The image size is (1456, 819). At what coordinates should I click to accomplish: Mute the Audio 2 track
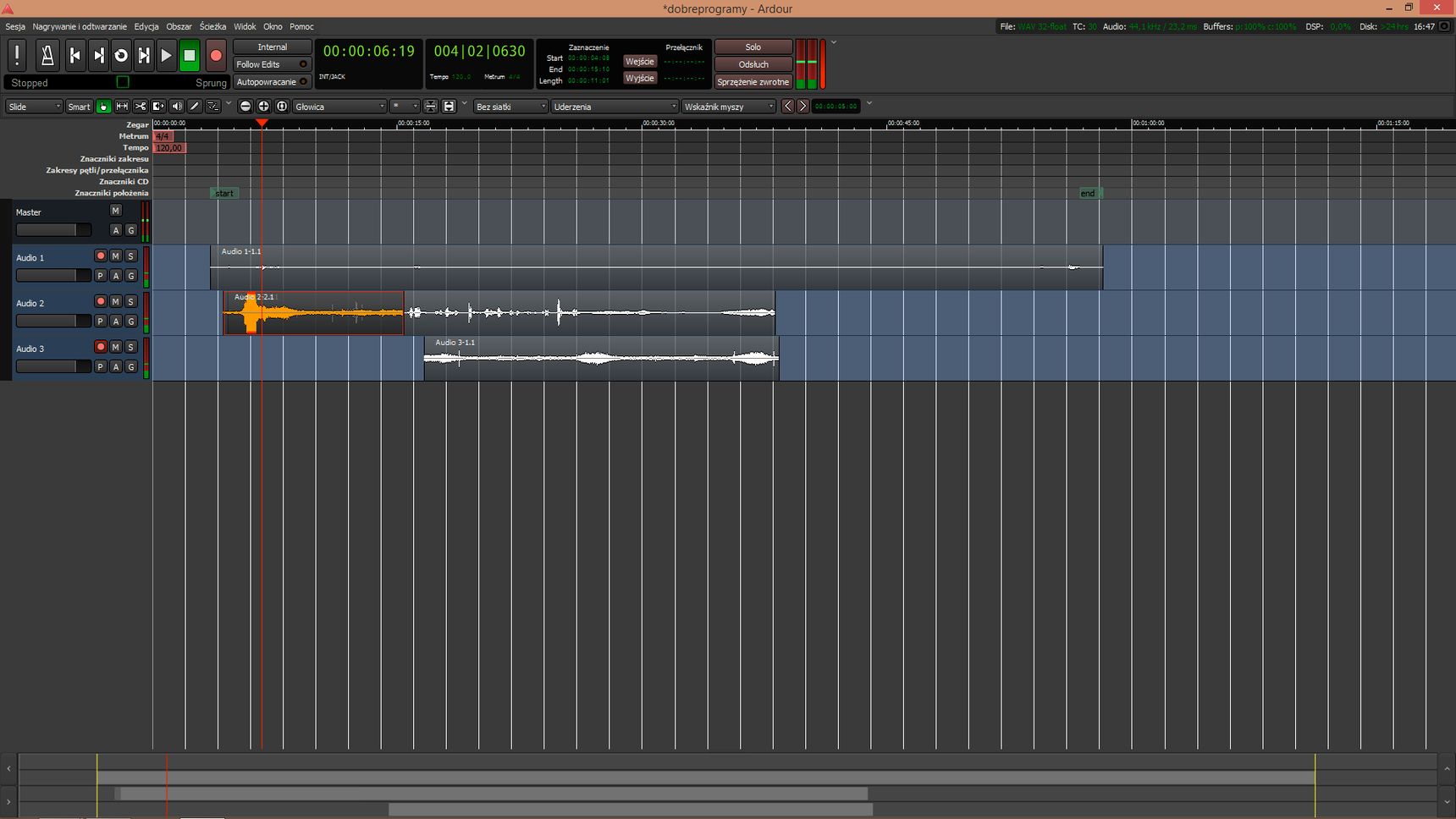[116, 302]
